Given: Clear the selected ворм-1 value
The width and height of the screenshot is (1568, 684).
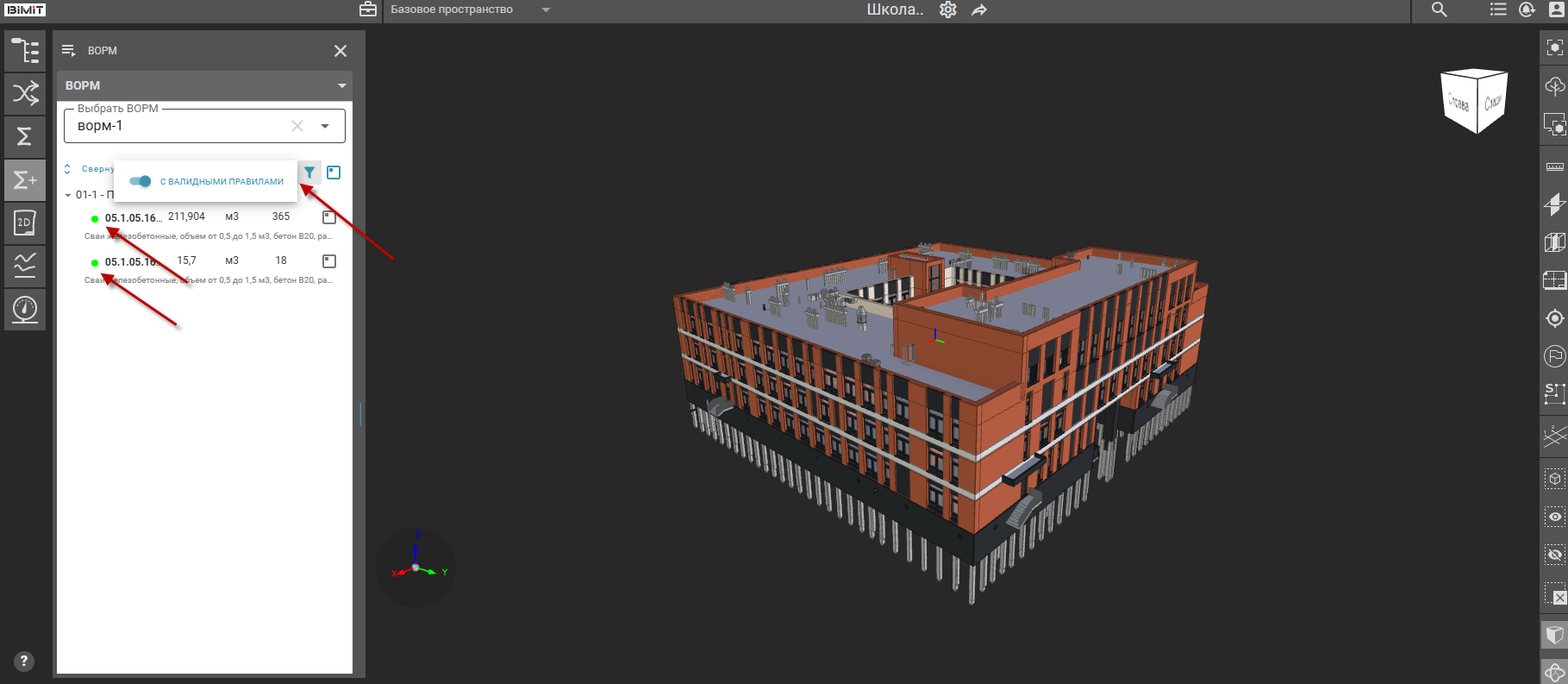Looking at the screenshot, I should click(x=297, y=126).
